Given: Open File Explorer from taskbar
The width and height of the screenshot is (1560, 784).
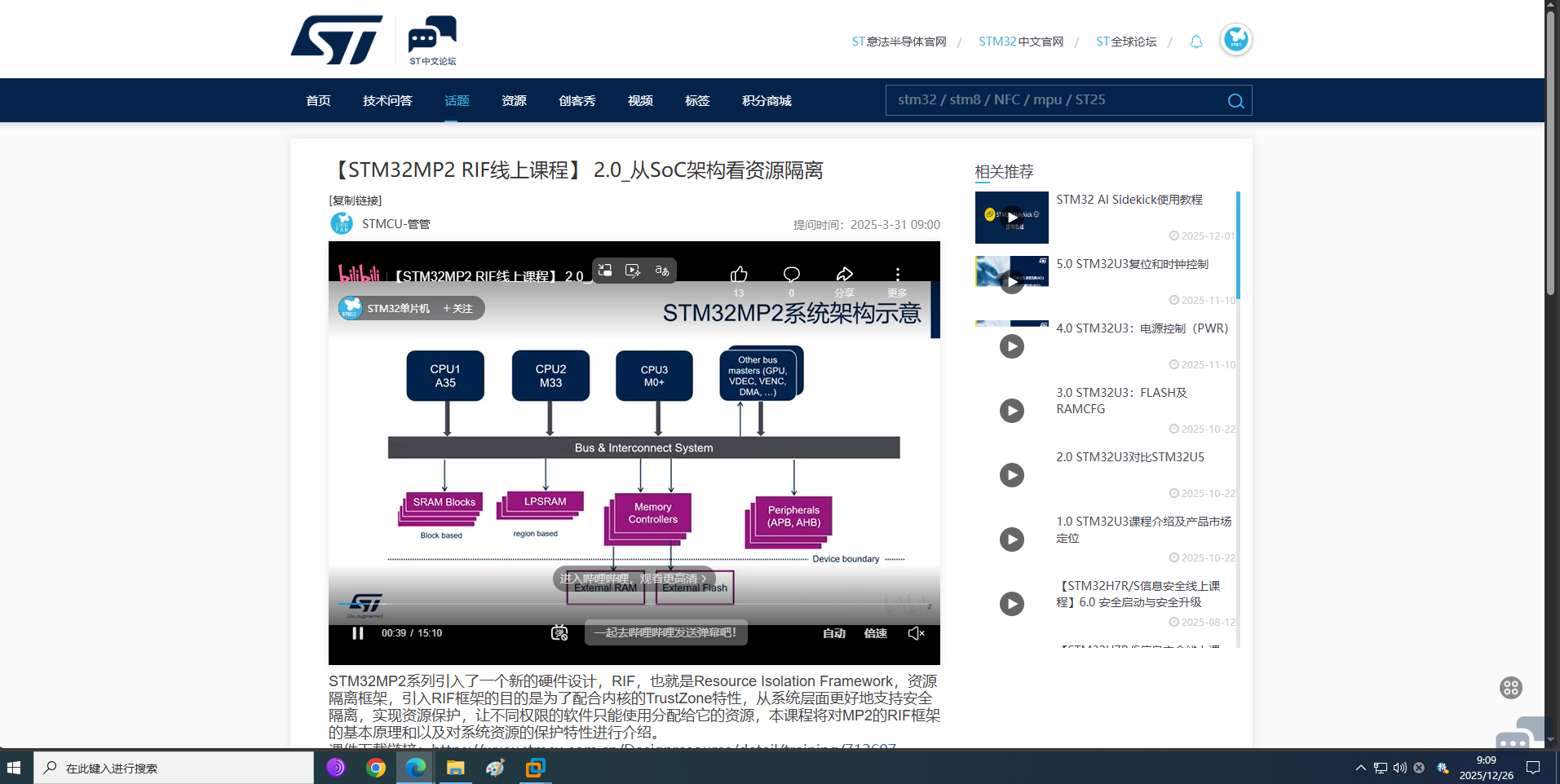Looking at the screenshot, I should coord(455,768).
